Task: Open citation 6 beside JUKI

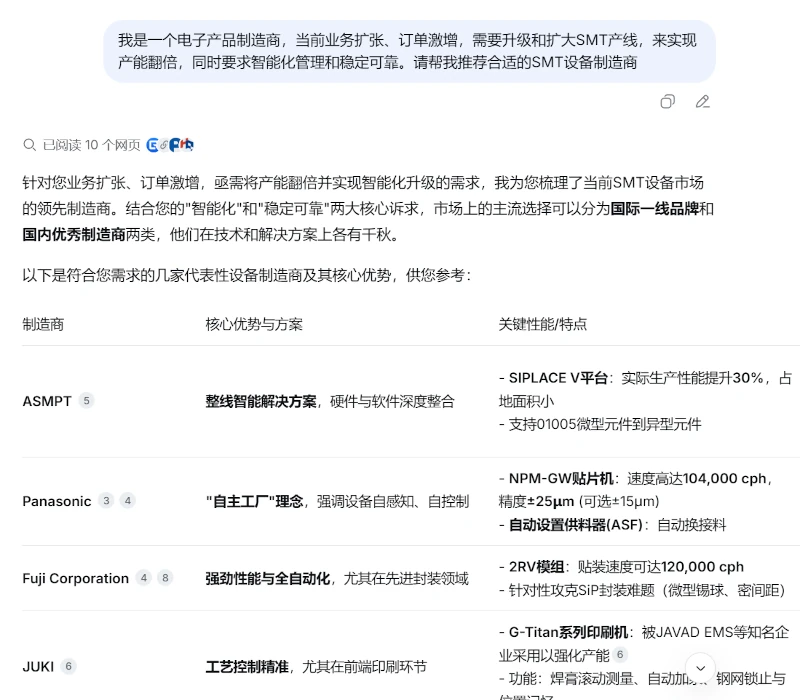Action: 67,666
